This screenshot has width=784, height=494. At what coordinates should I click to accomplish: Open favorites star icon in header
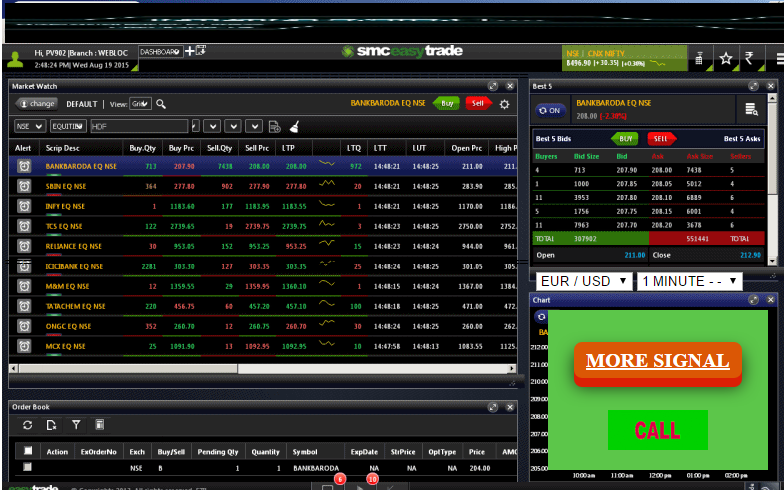(x=726, y=58)
